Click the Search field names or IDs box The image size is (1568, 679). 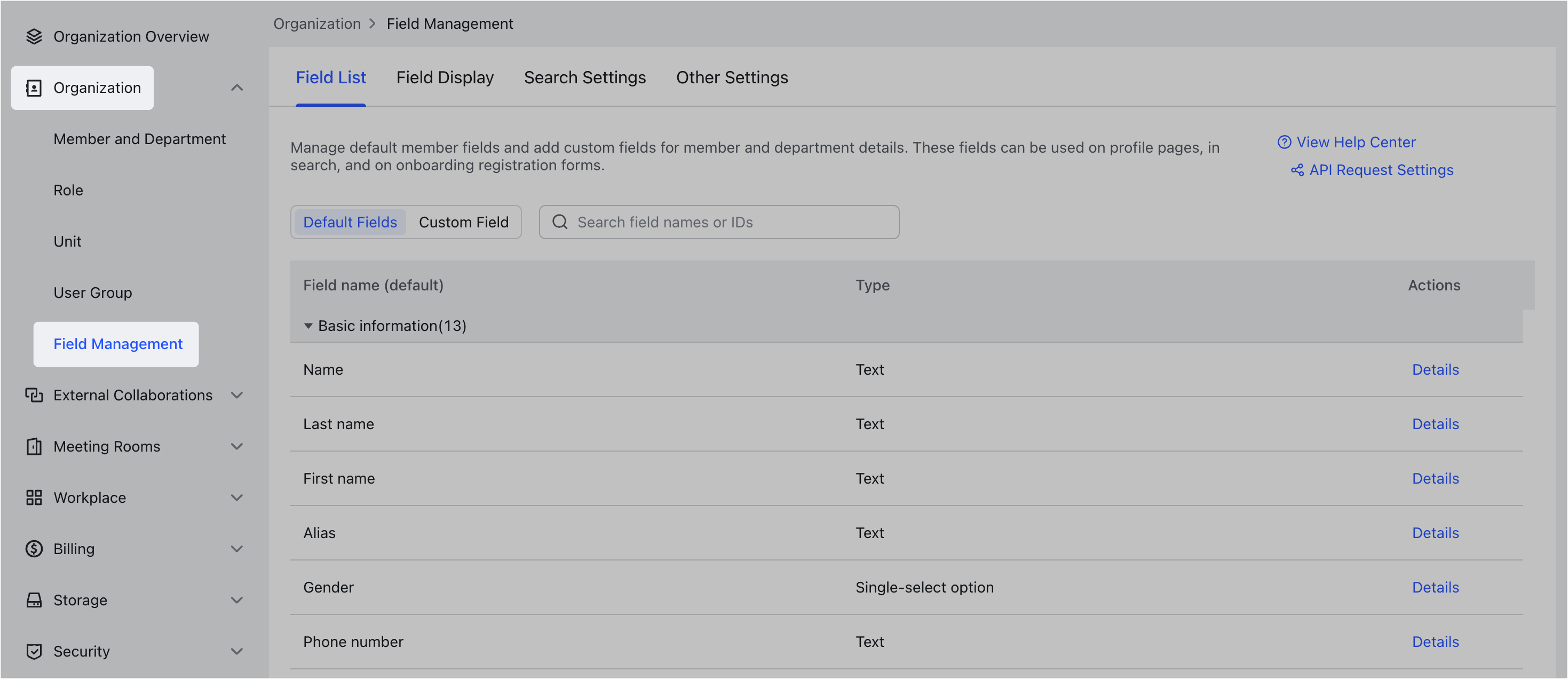(x=719, y=222)
